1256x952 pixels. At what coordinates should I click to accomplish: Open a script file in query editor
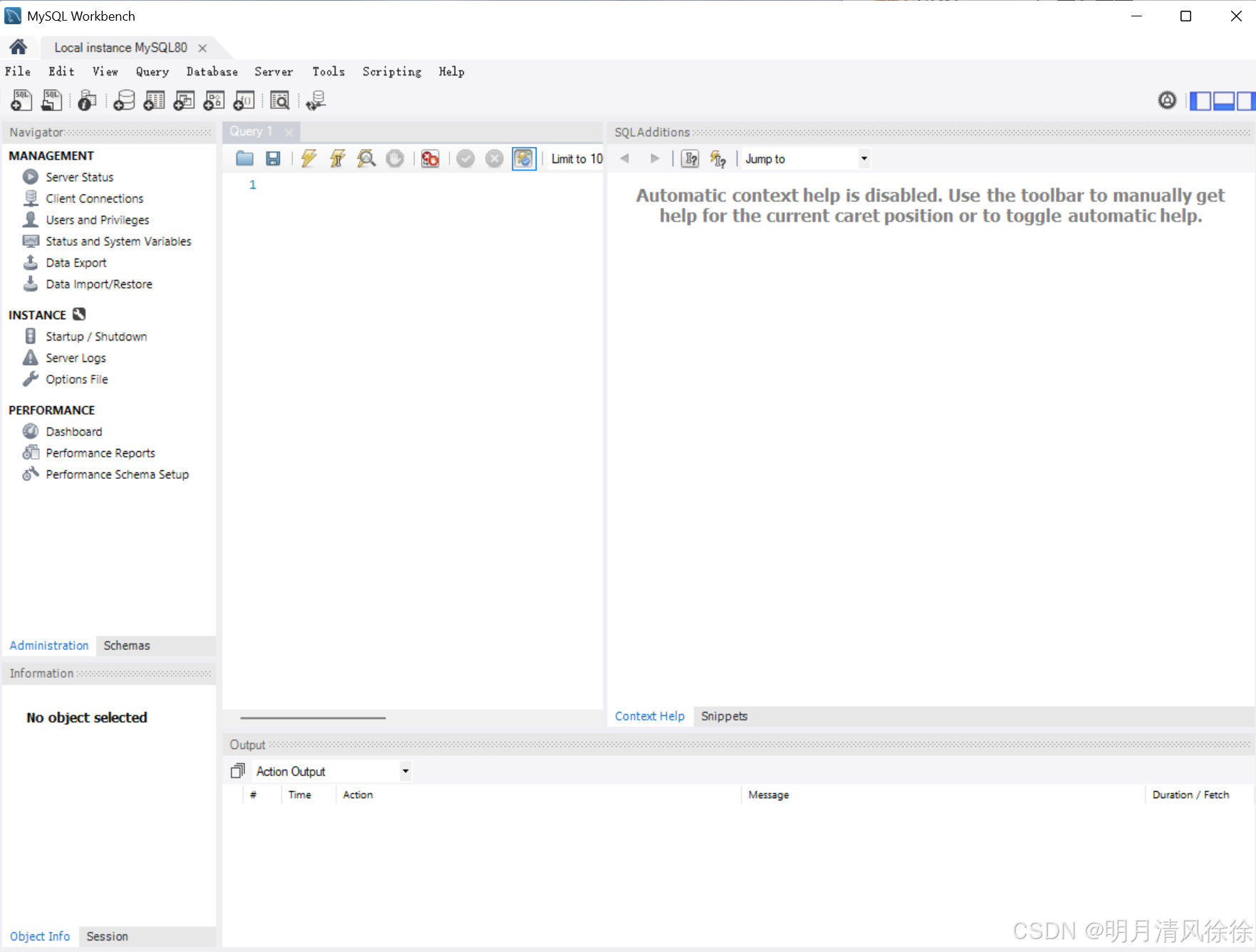pyautogui.click(x=244, y=158)
